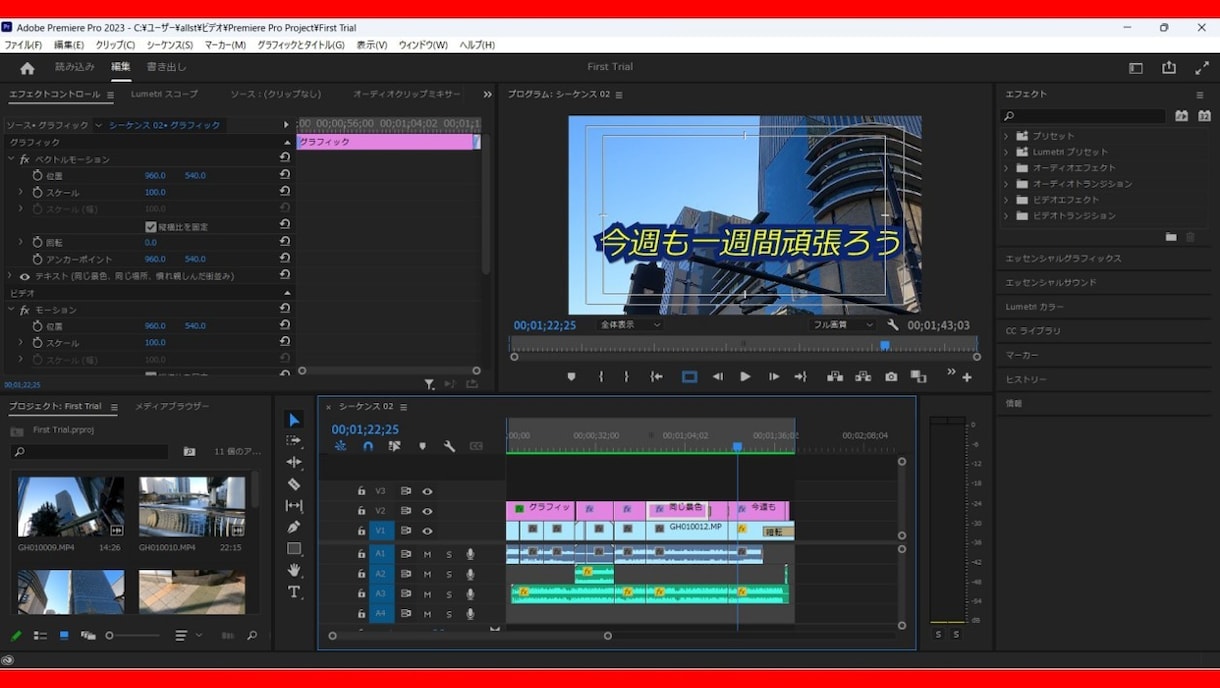Screen dimensions: 1220x688
Task: Open the zoom level dropdown in Program monitor
Action: tap(630, 325)
